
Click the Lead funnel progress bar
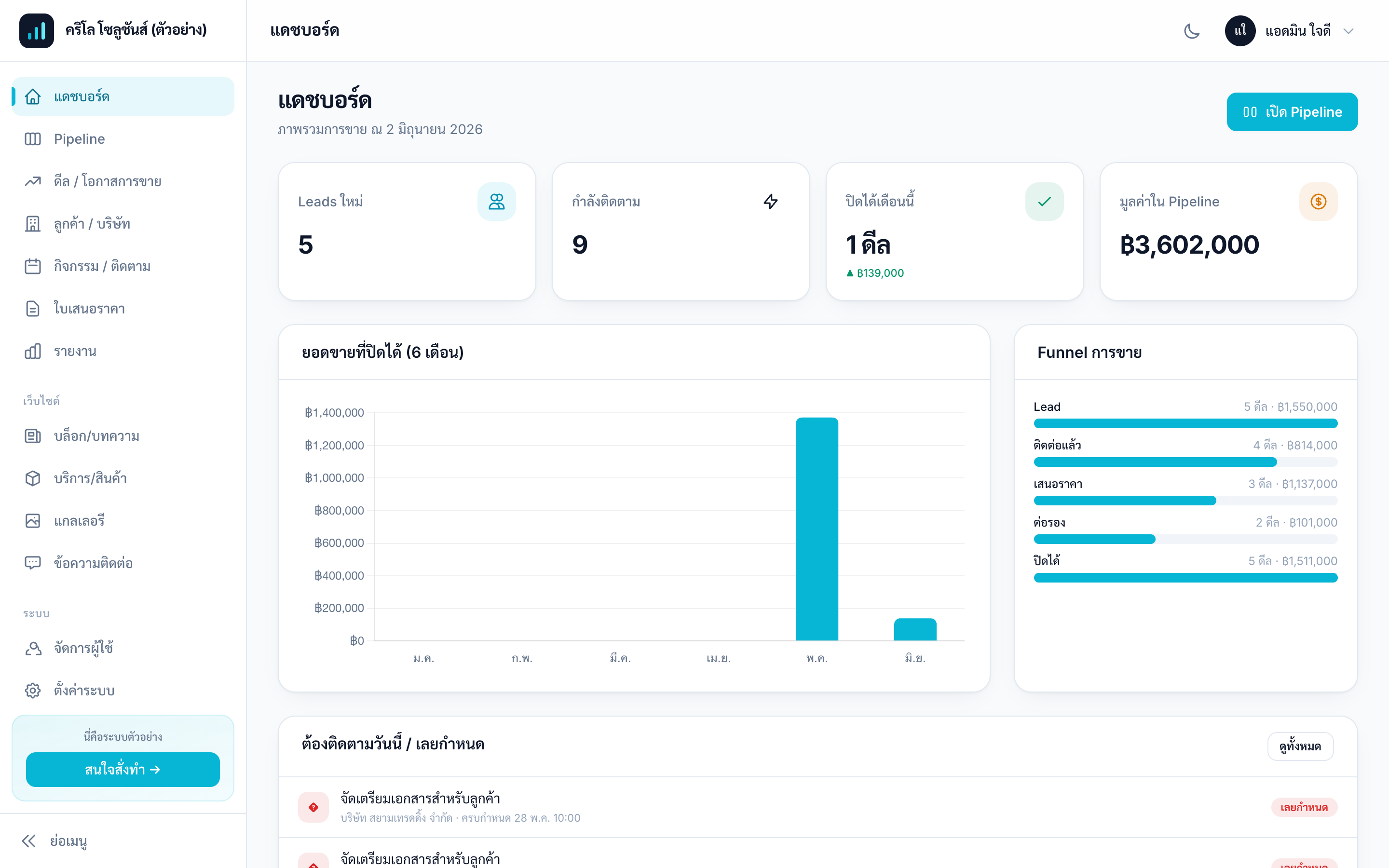coord(1185,424)
